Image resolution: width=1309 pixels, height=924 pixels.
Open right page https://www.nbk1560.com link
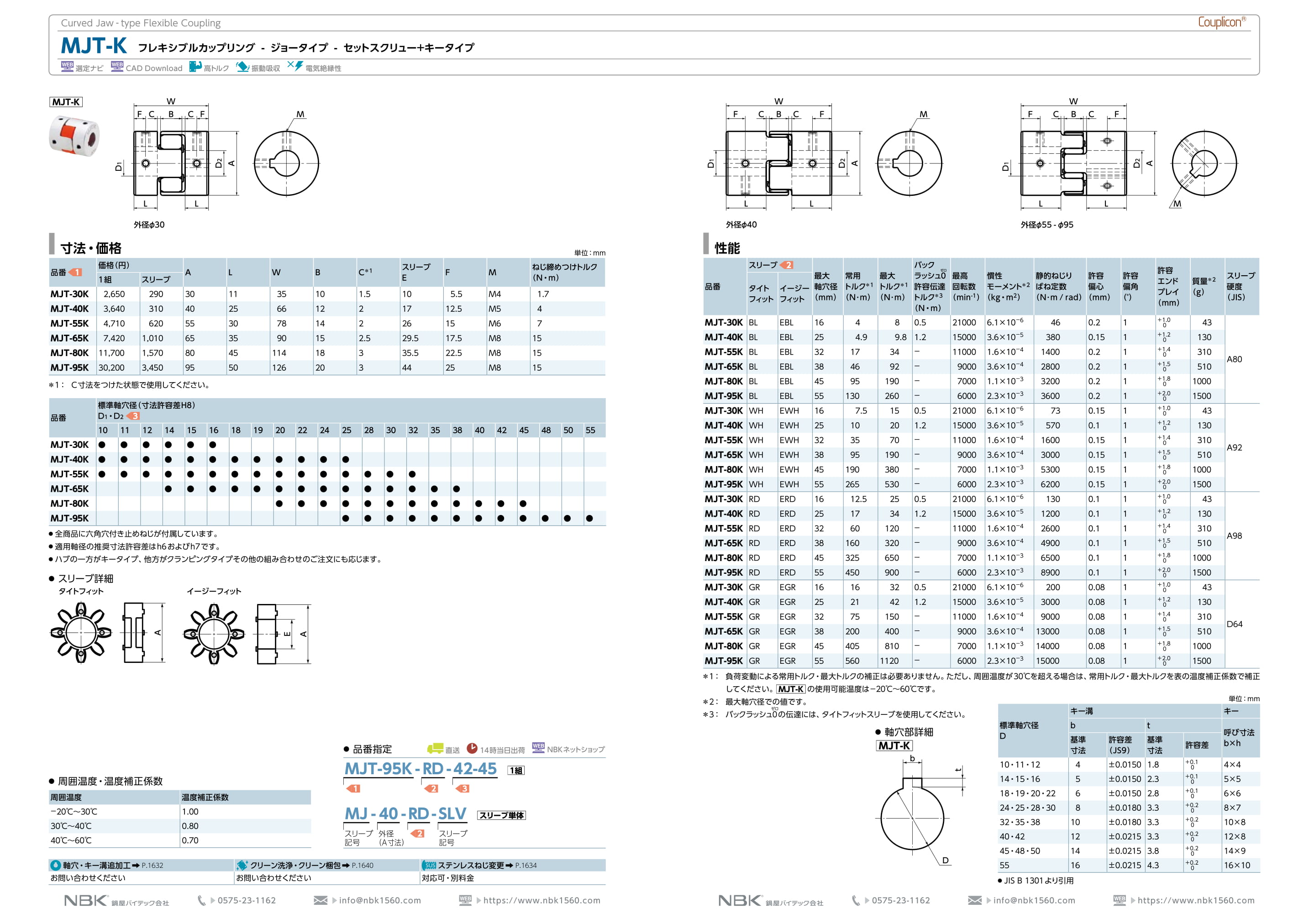point(1196,901)
